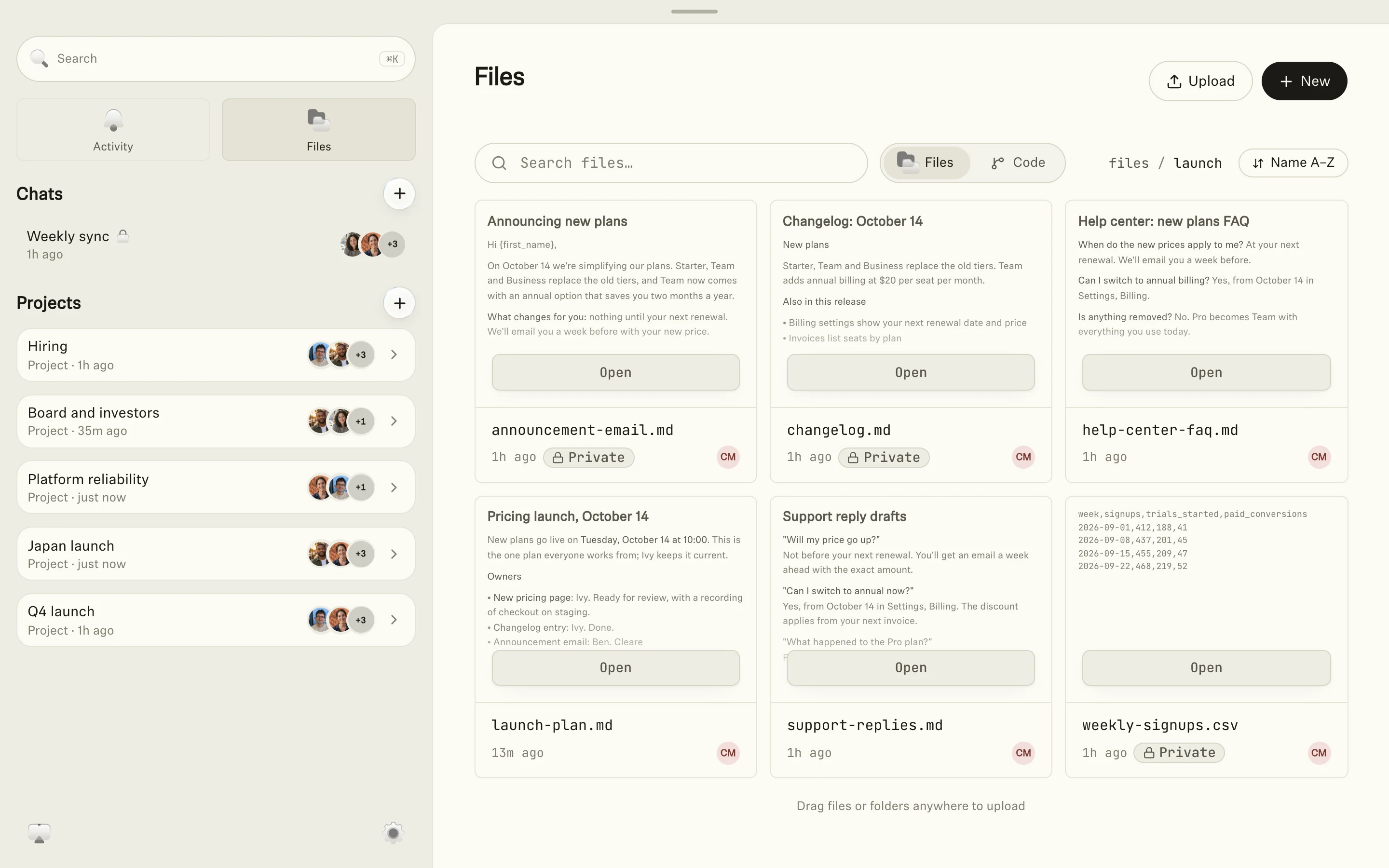The width and height of the screenshot is (1389, 868).
Task: Open the Name A–Z sort dropdown
Action: pyautogui.click(x=1293, y=163)
